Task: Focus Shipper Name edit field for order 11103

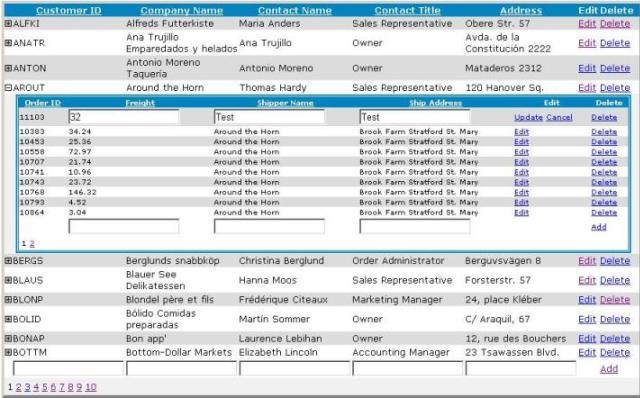Action: tap(269, 117)
